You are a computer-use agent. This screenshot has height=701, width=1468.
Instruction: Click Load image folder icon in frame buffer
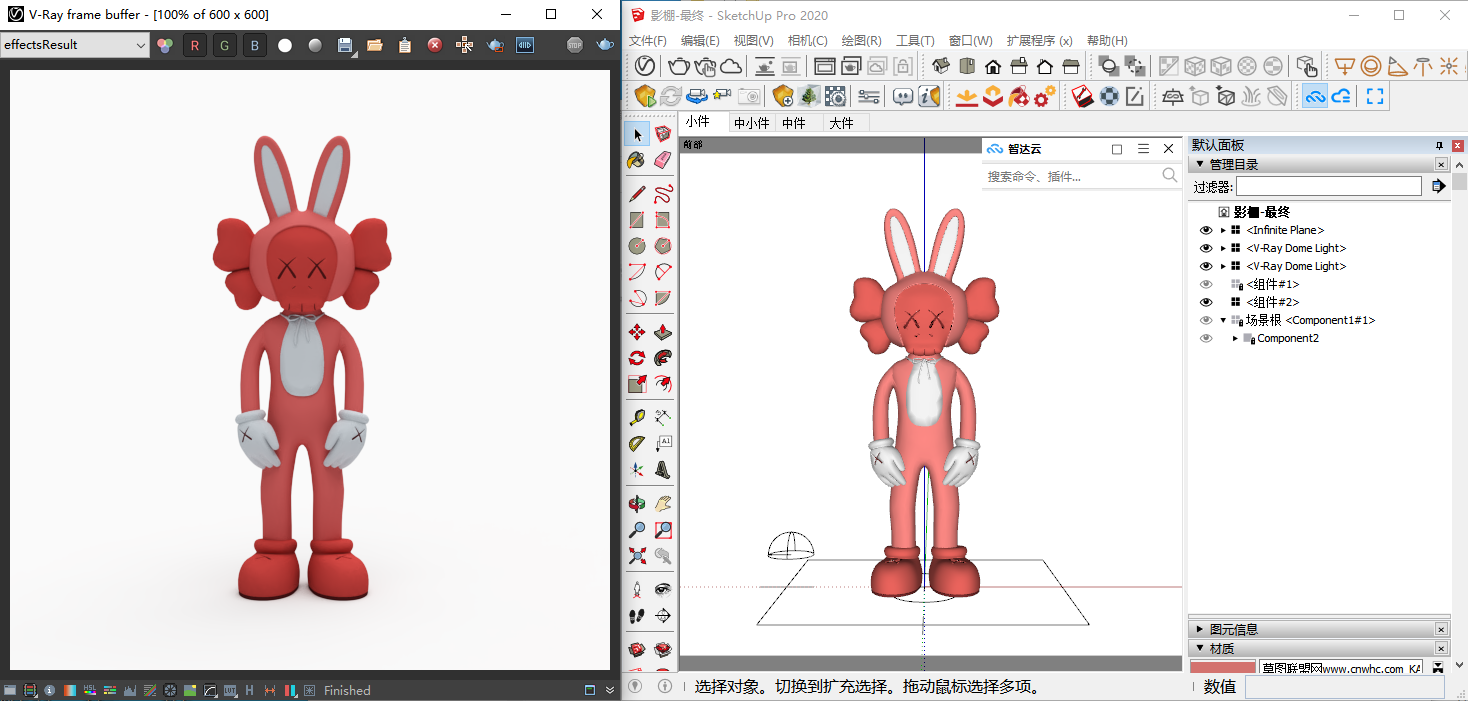click(375, 45)
